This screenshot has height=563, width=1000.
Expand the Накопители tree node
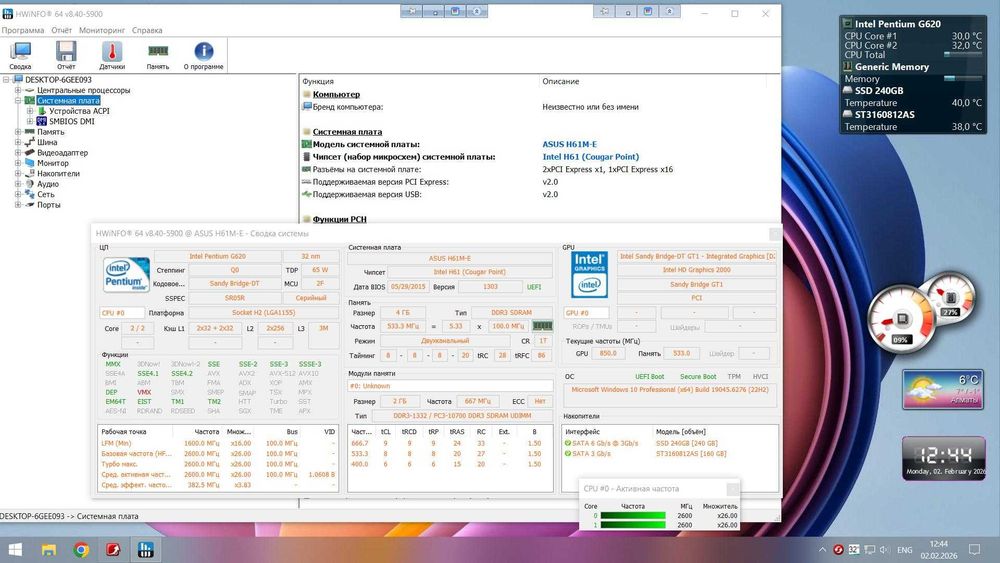(x=18, y=173)
